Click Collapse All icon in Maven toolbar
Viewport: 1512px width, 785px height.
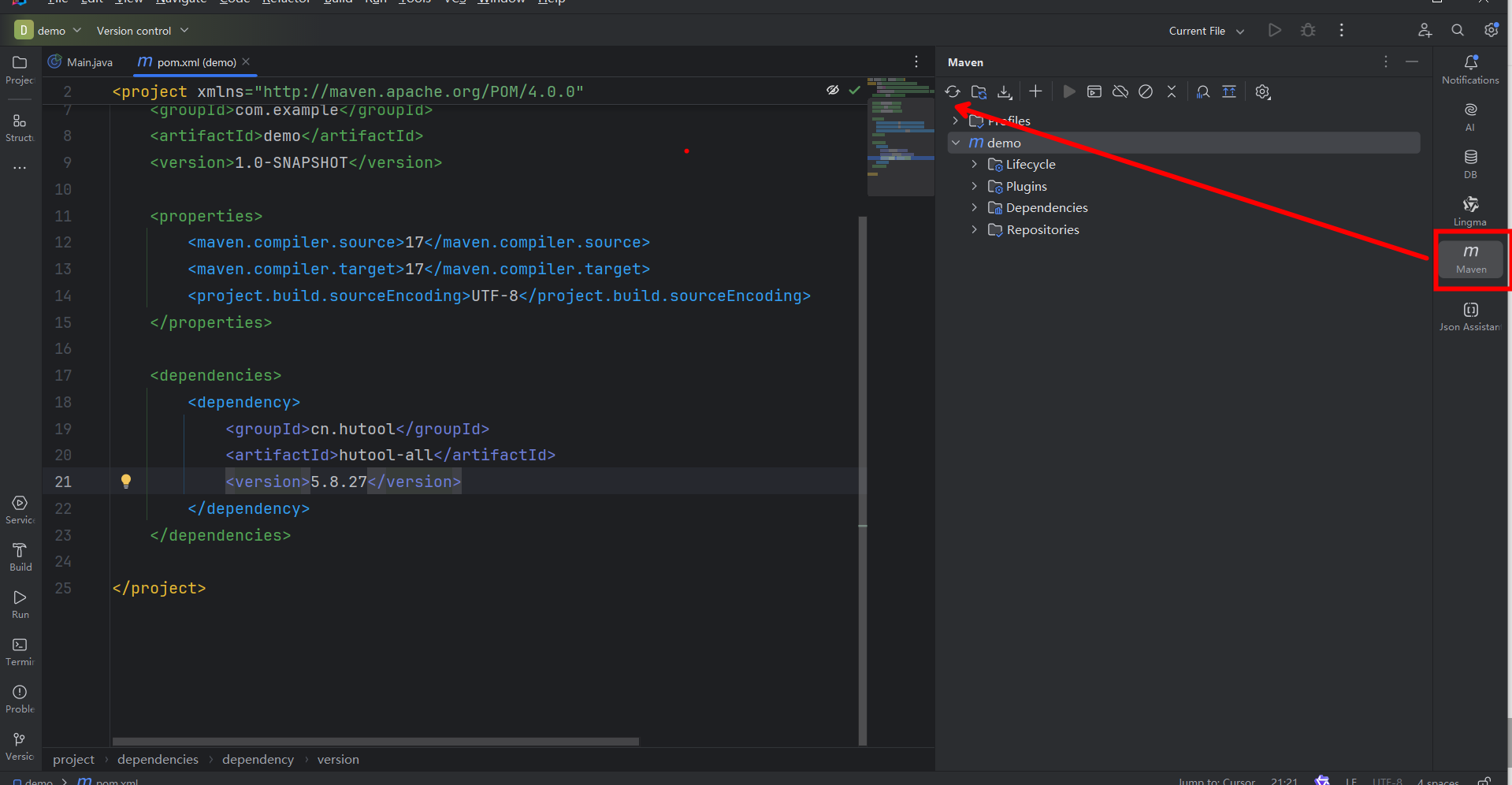pyautogui.click(x=1172, y=92)
